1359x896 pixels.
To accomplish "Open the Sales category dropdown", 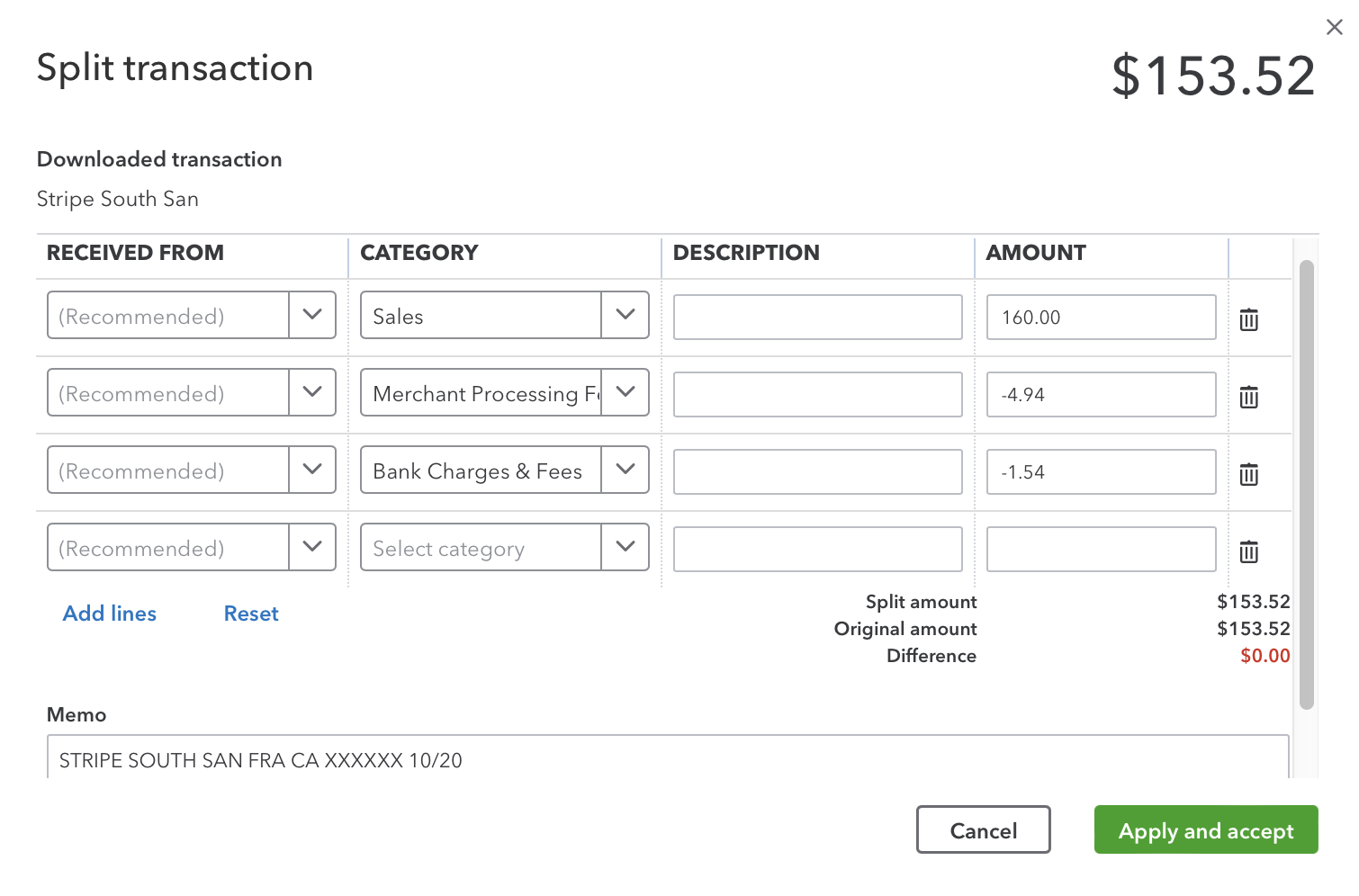I will click(x=625, y=315).
